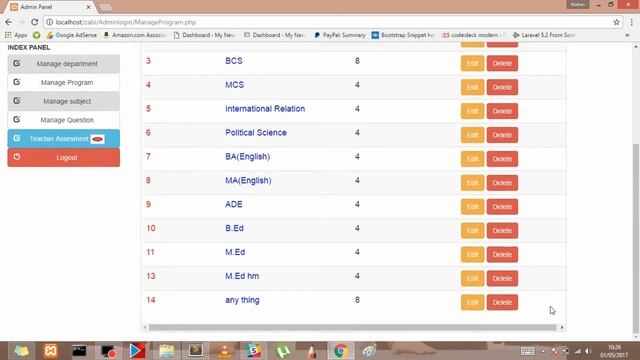Open uTorrent from taskbar
Viewport: 640px width, 360px height.
point(283,351)
